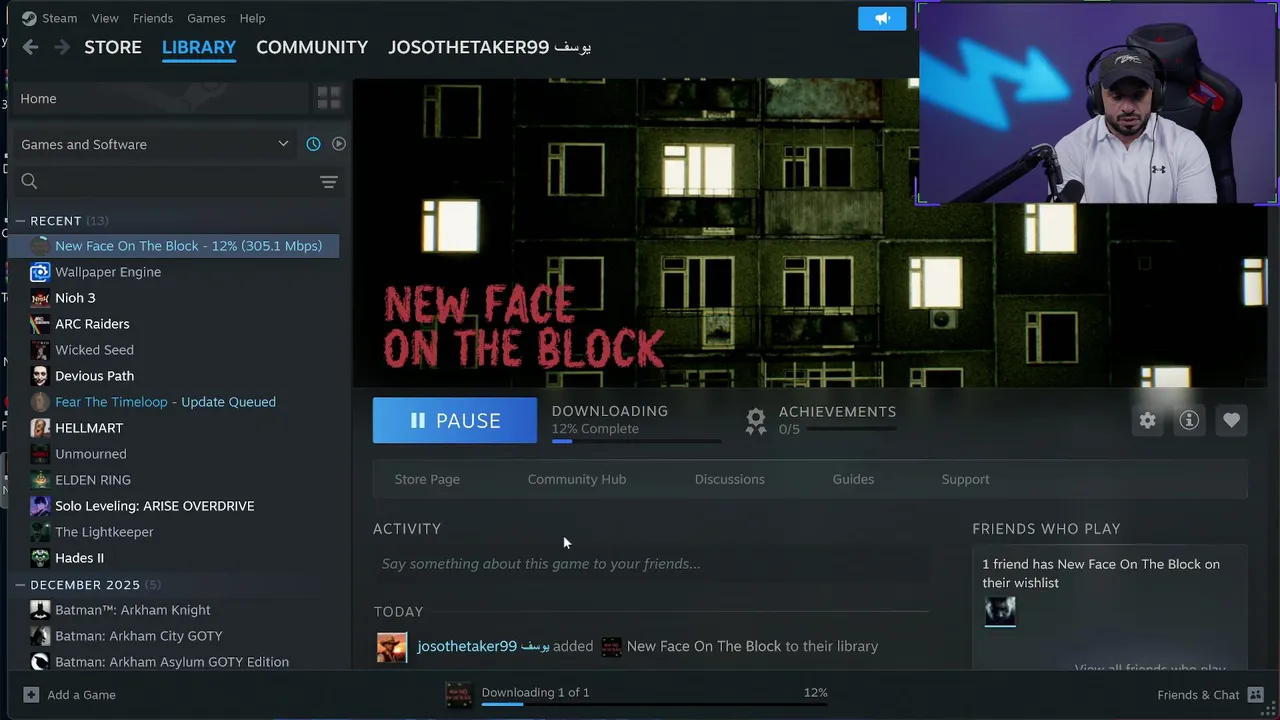Click the achievements gear trophy icon
1280x720 pixels.
click(x=756, y=420)
